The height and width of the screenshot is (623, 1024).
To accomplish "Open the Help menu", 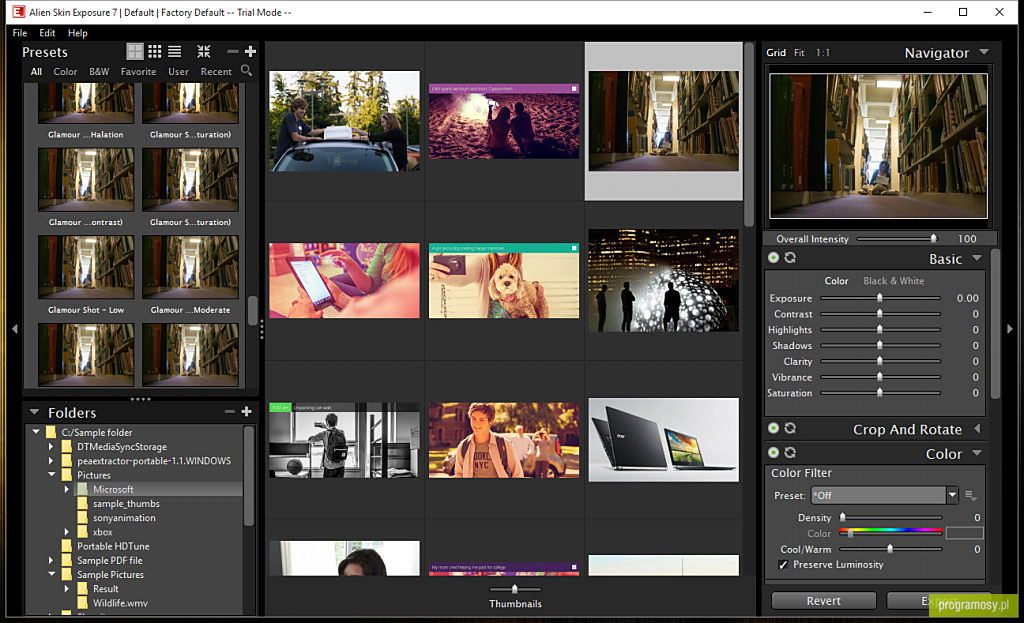I will click(x=77, y=33).
